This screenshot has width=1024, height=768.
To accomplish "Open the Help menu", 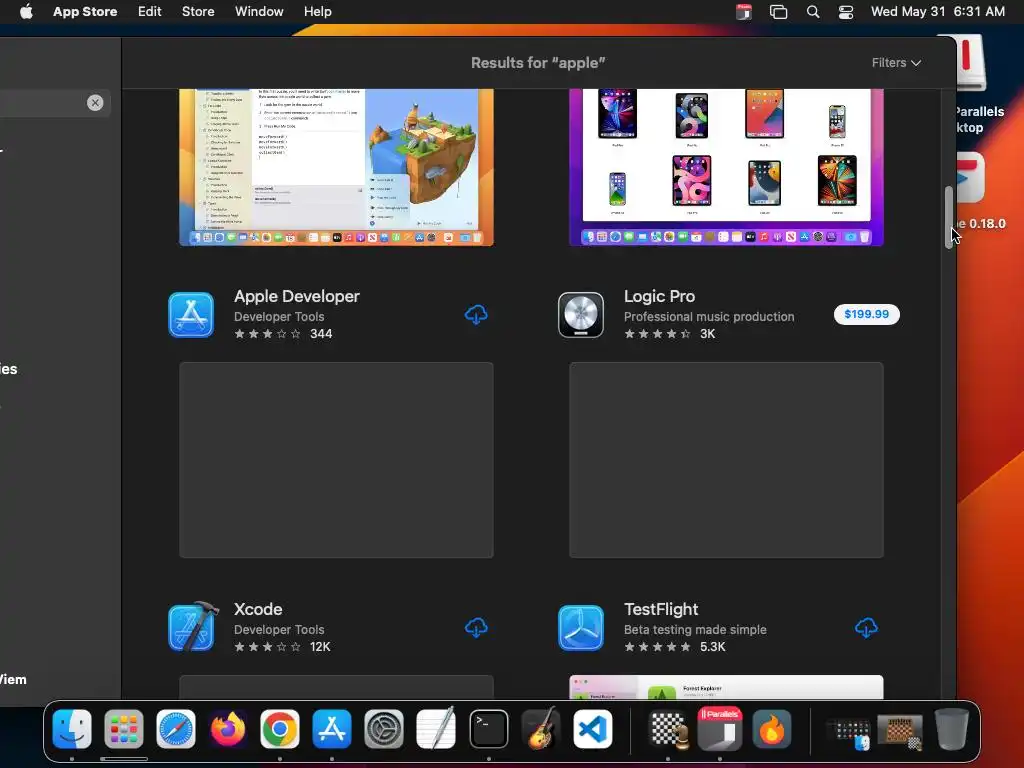I will pos(317,12).
